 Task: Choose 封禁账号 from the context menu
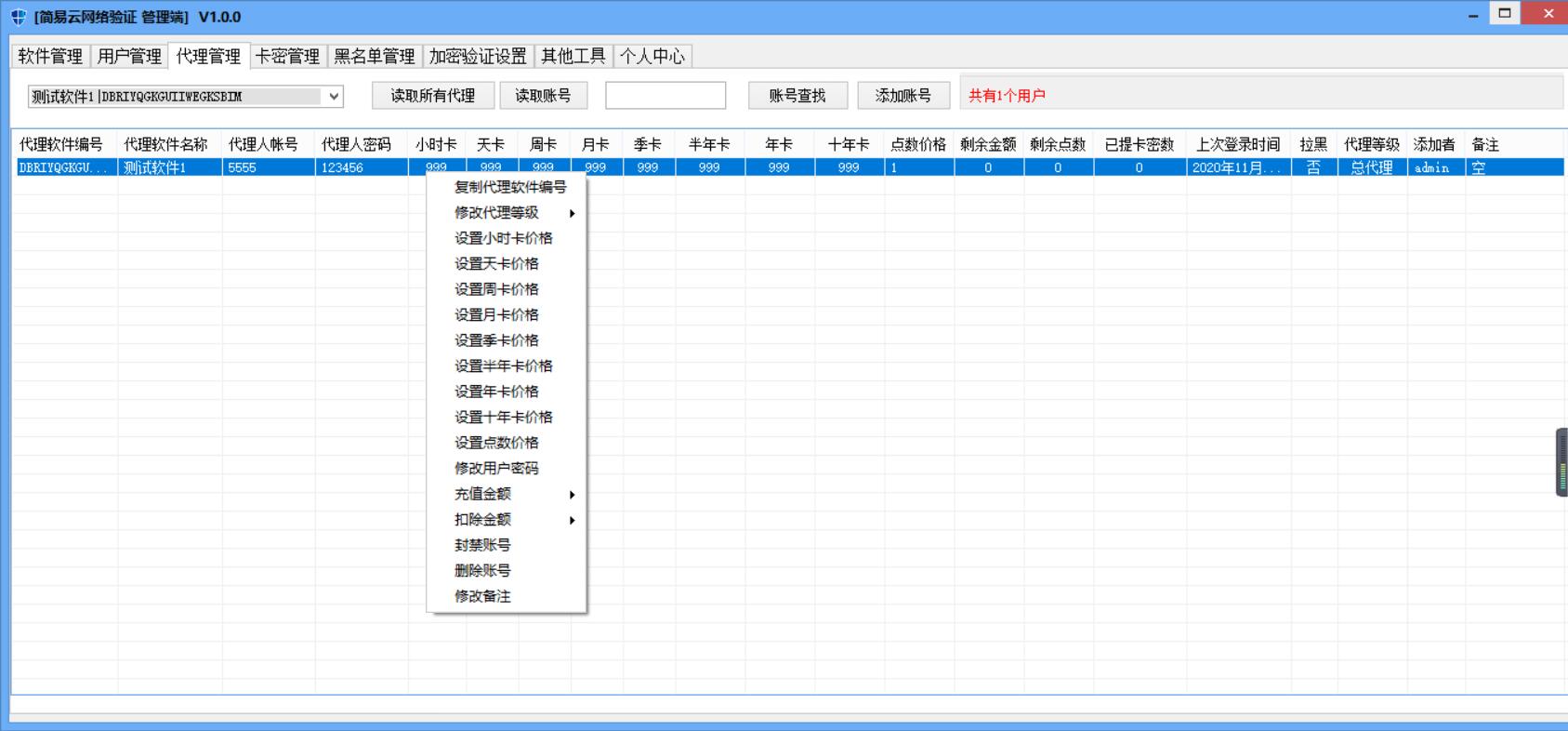pos(482,545)
